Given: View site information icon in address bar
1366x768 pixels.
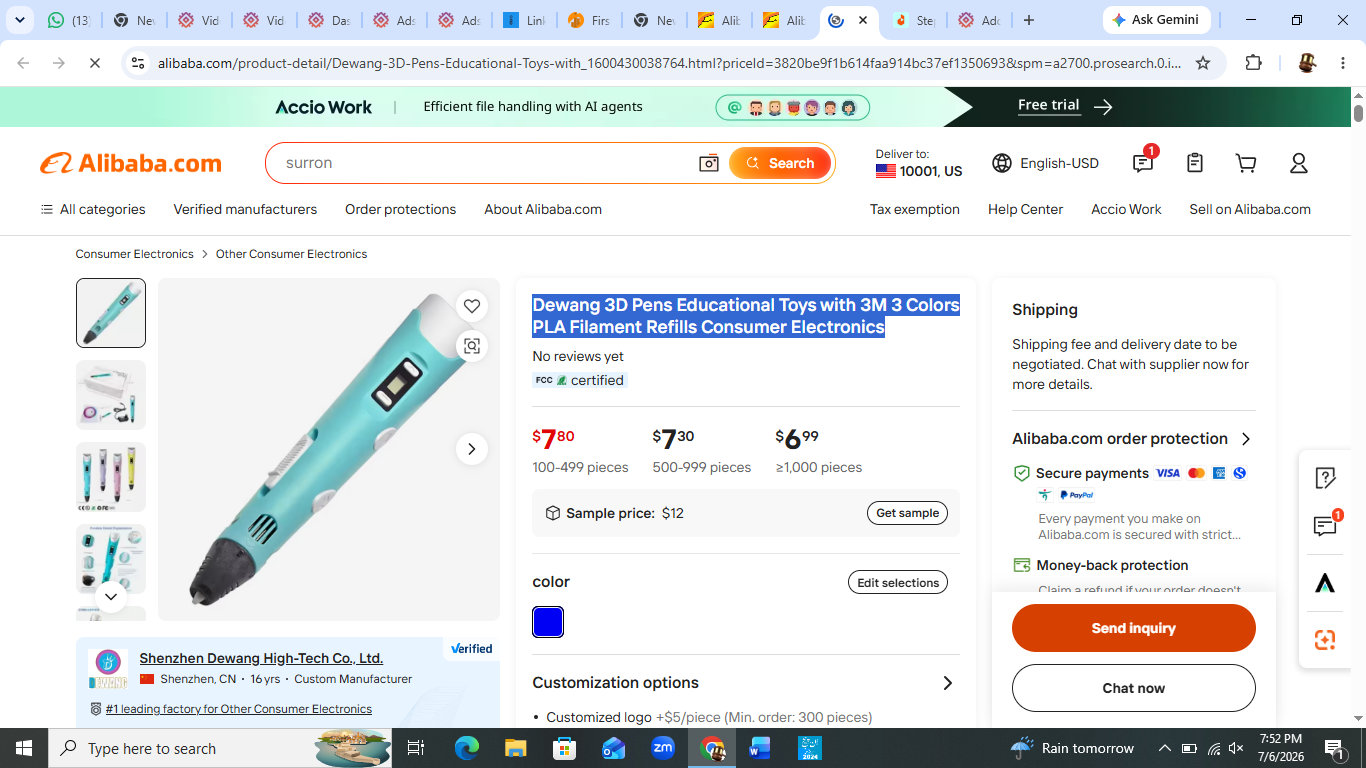Looking at the screenshot, I should coord(138,63).
